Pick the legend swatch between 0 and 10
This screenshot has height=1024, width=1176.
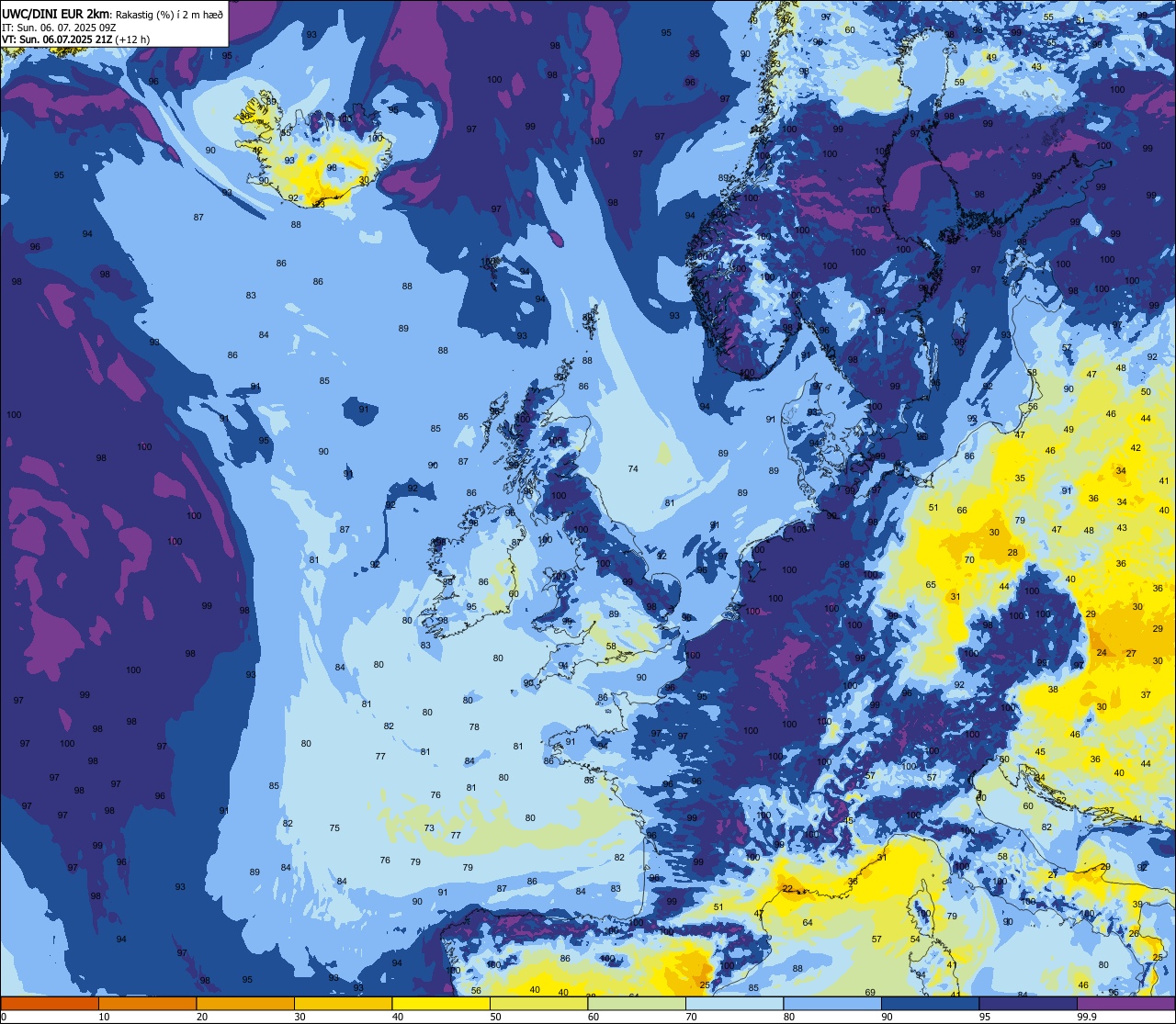[x=50, y=1004]
